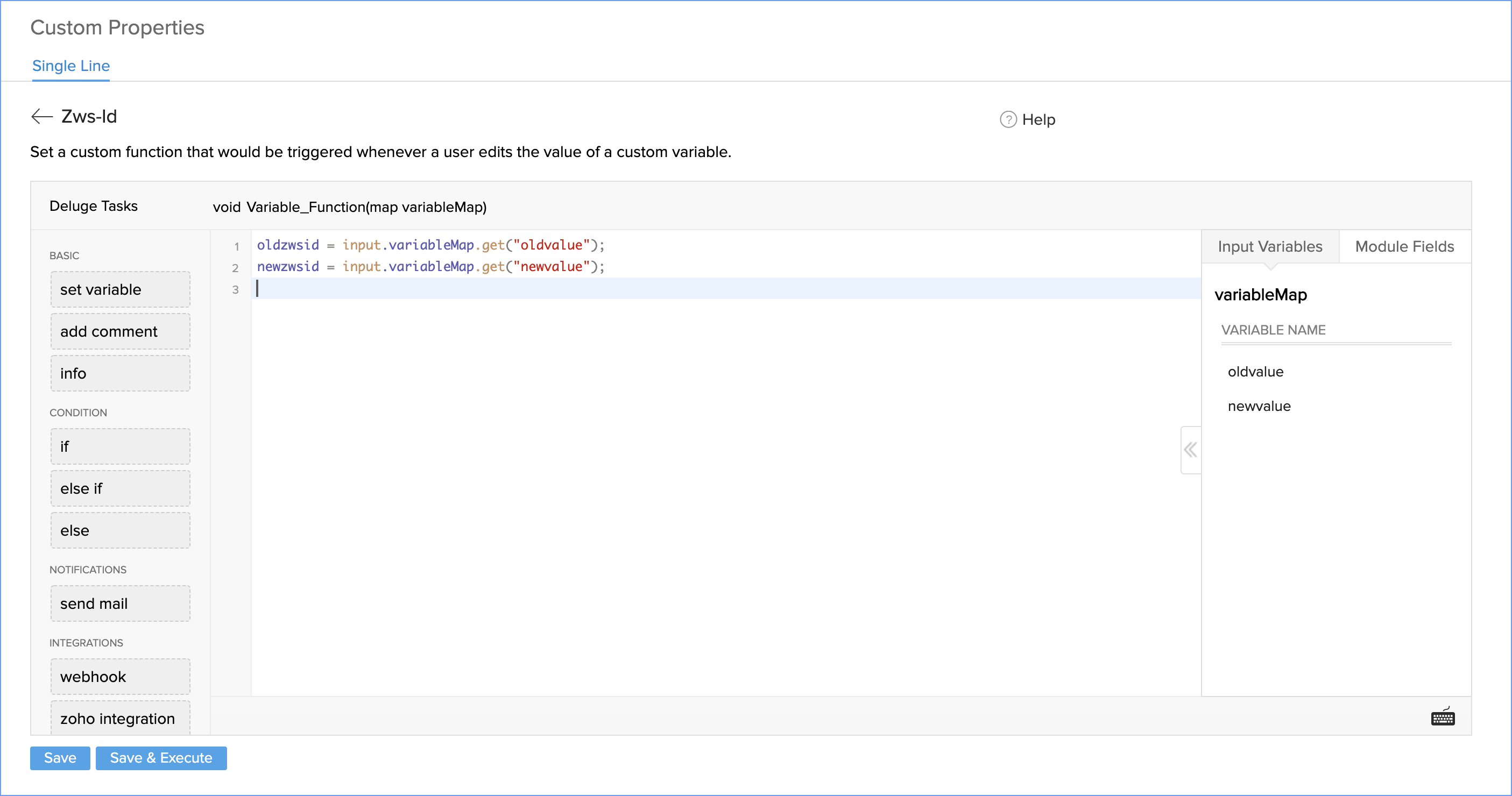1512x796 pixels.
Task: Click the back arrow next to Zws-Id
Action: [41, 116]
